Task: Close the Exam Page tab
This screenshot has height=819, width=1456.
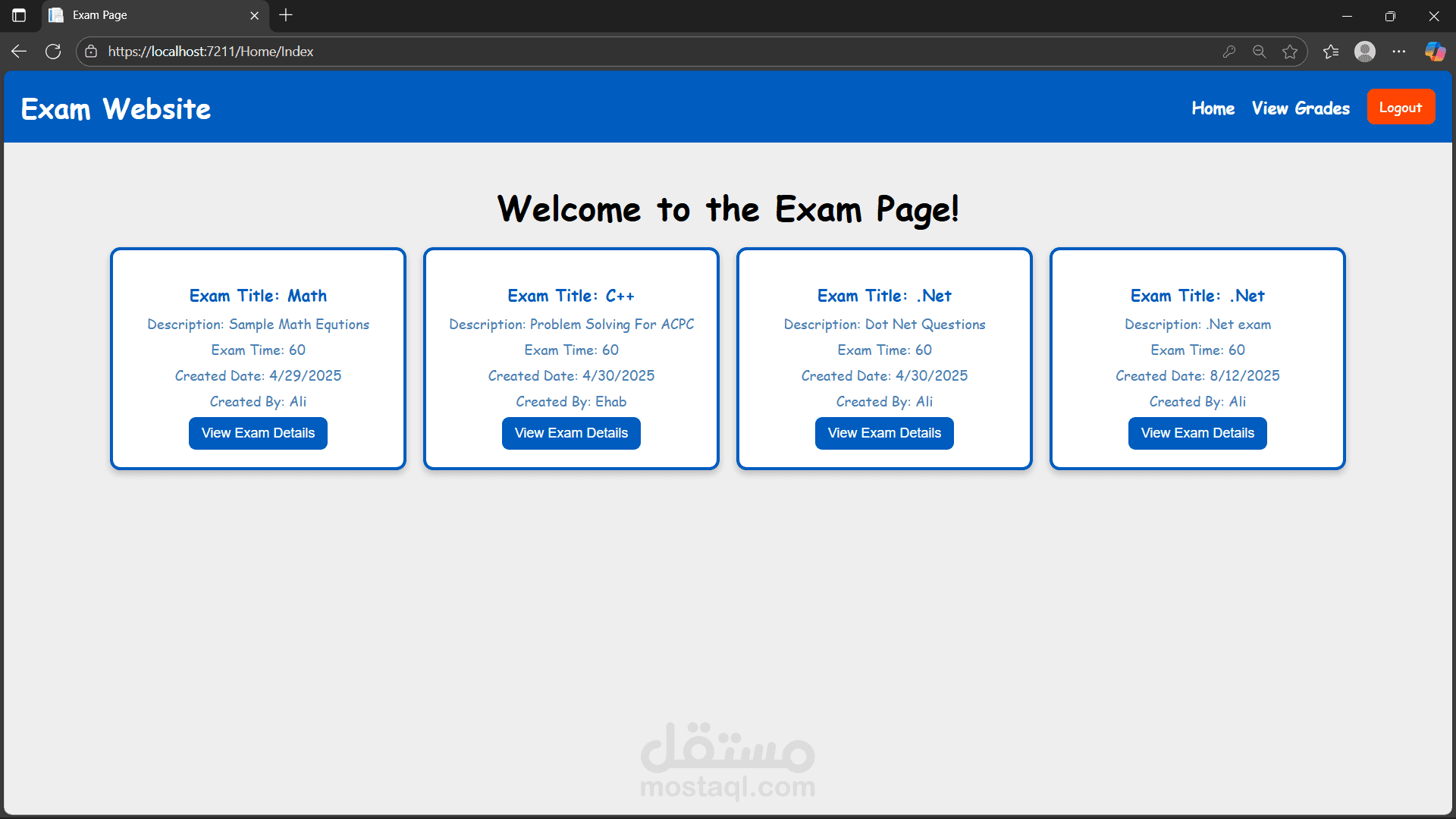Action: tap(255, 15)
